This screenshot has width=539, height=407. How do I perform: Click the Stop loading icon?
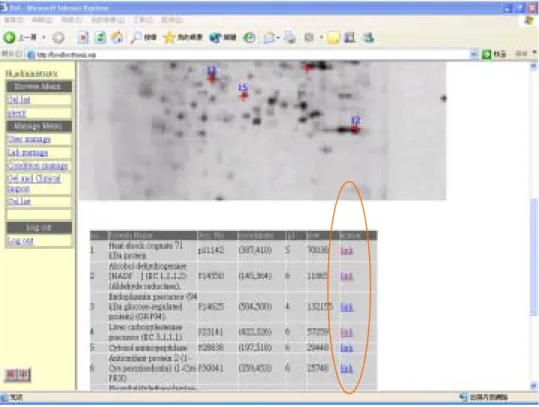pos(83,37)
